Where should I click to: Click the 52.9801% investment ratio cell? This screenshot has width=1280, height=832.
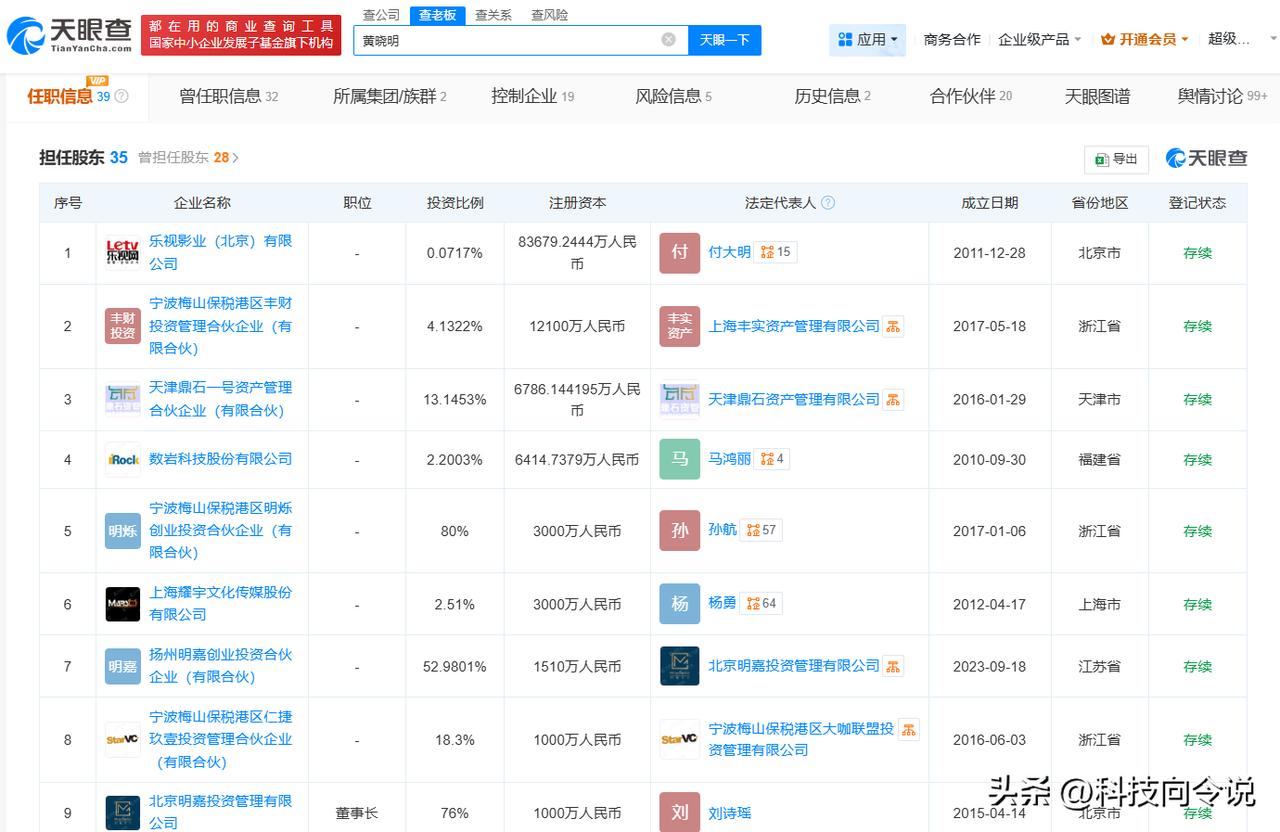click(x=455, y=666)
